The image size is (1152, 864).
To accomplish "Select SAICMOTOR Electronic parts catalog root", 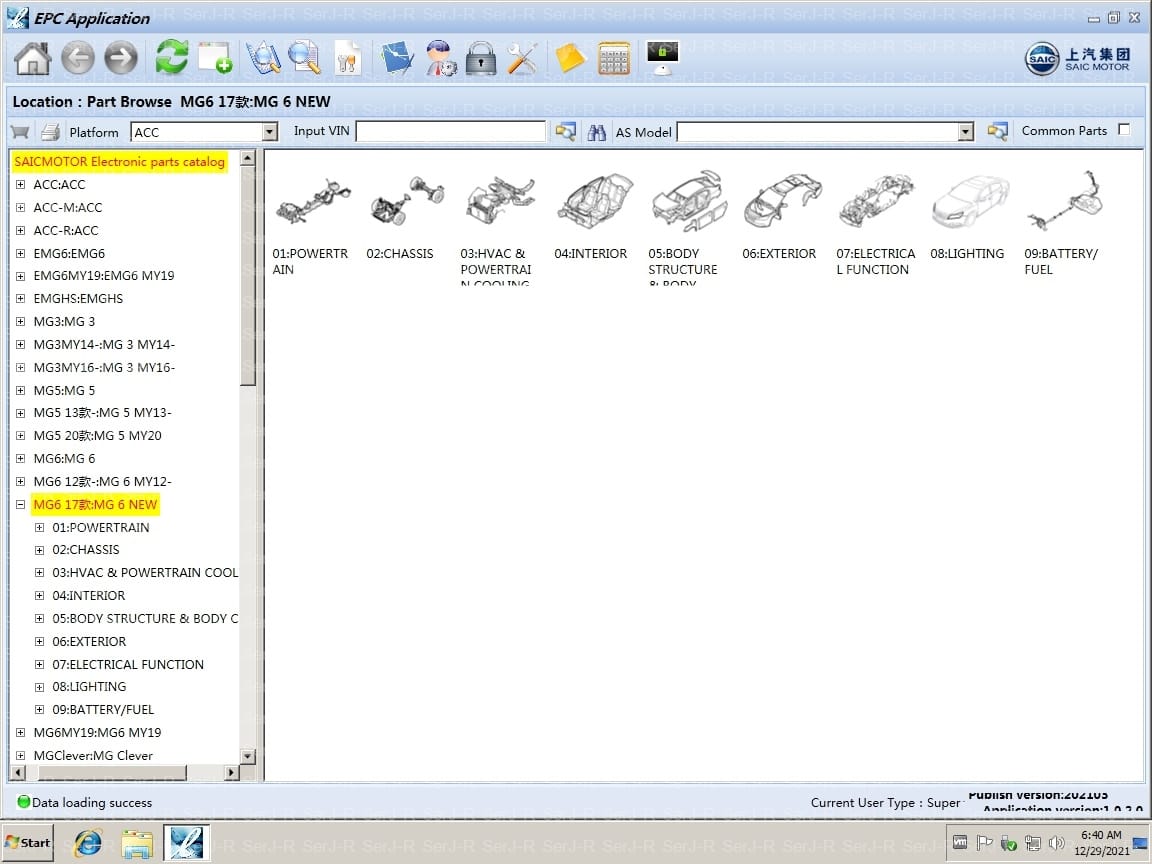I will (x=119, y=162).
